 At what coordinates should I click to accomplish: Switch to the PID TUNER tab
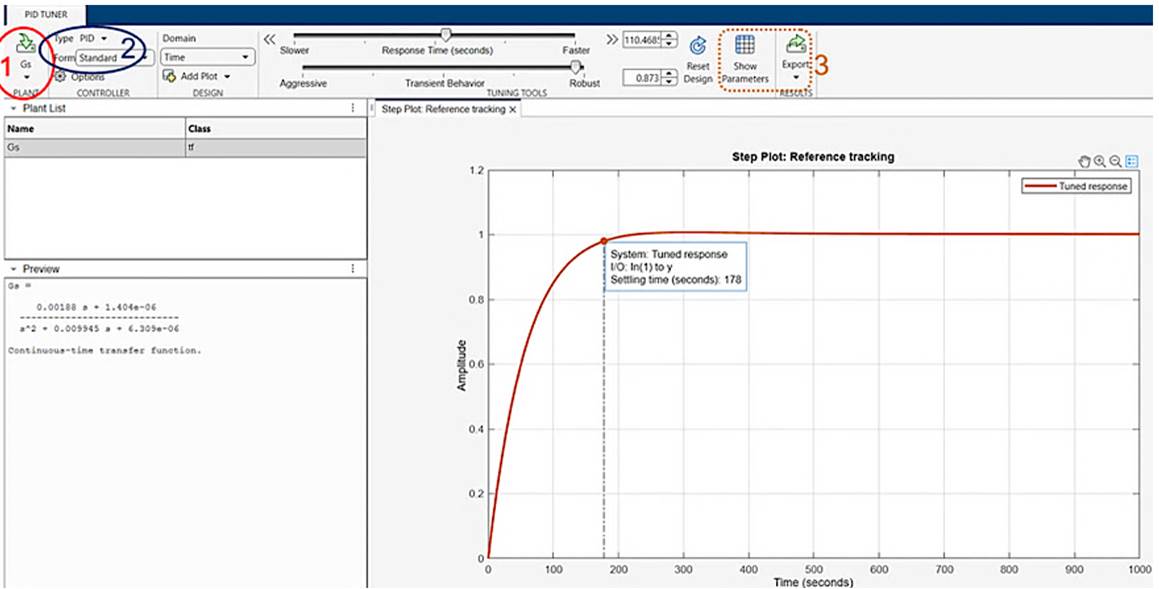[x=45, y=16]
